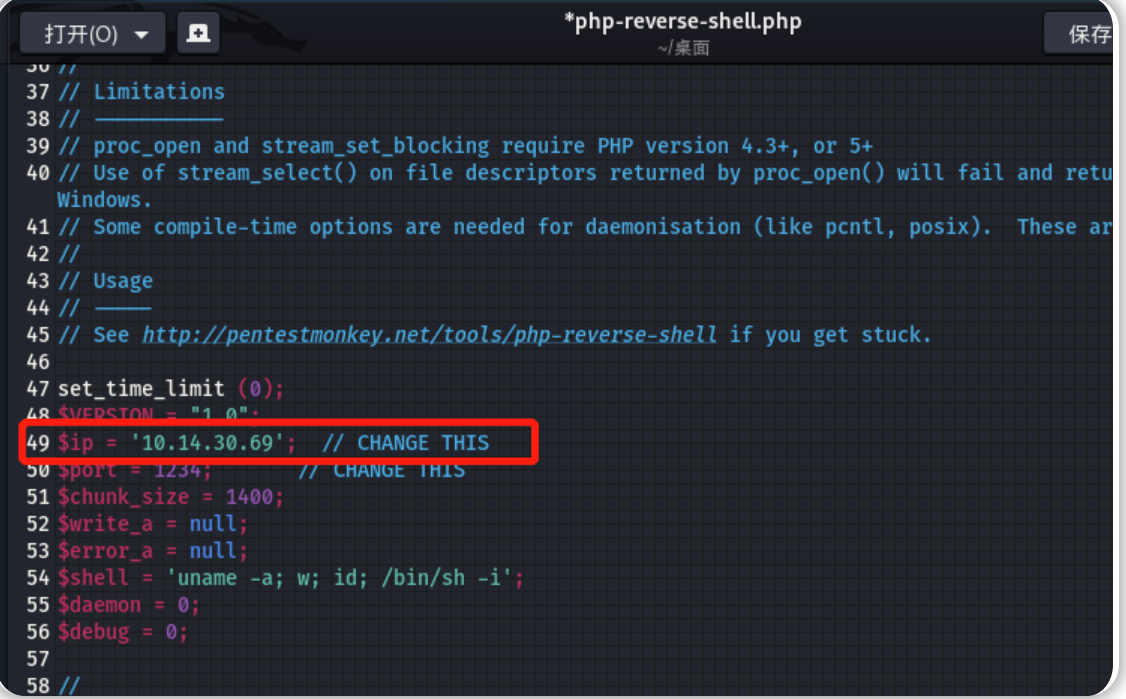Click set_time_limit on line 47
1126x699 pixels.
point(141,389)
